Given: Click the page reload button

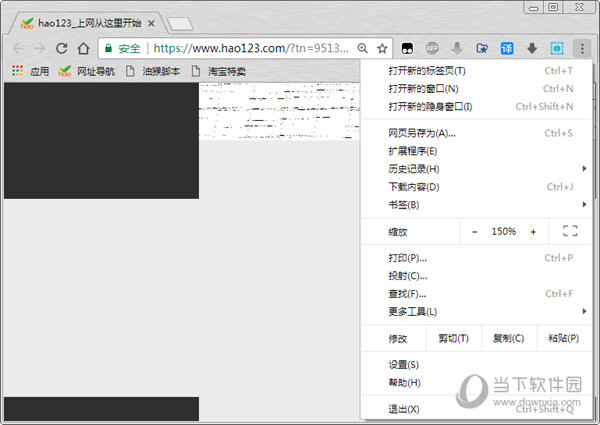Looking at the screenshot, I should pos(61,48).
